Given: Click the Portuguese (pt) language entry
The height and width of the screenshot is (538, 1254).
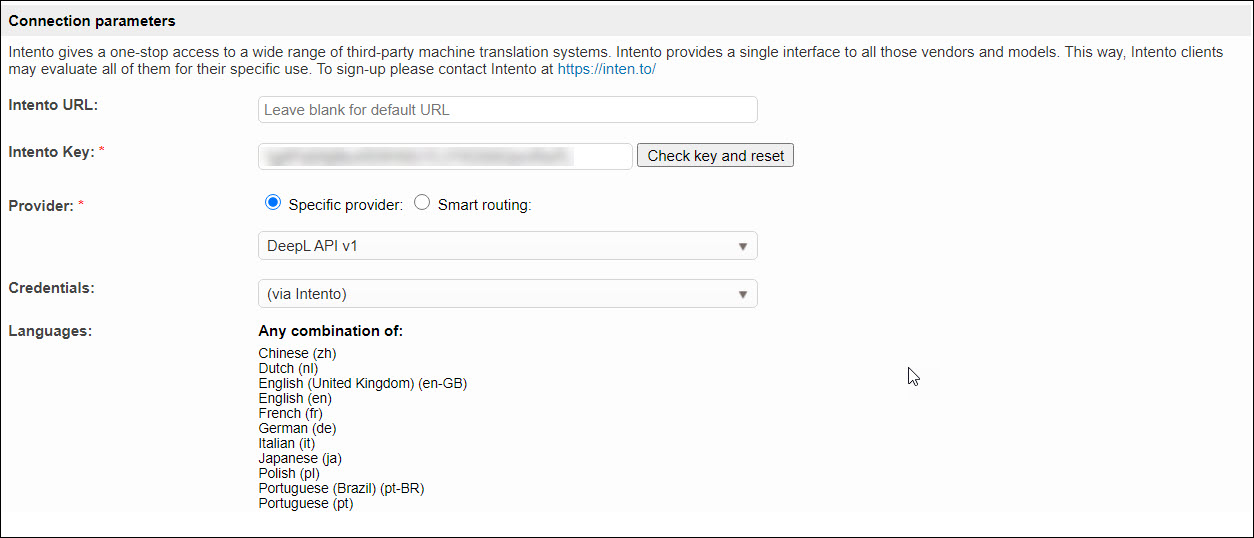Looking at the screenshot, I should point(305,503).
